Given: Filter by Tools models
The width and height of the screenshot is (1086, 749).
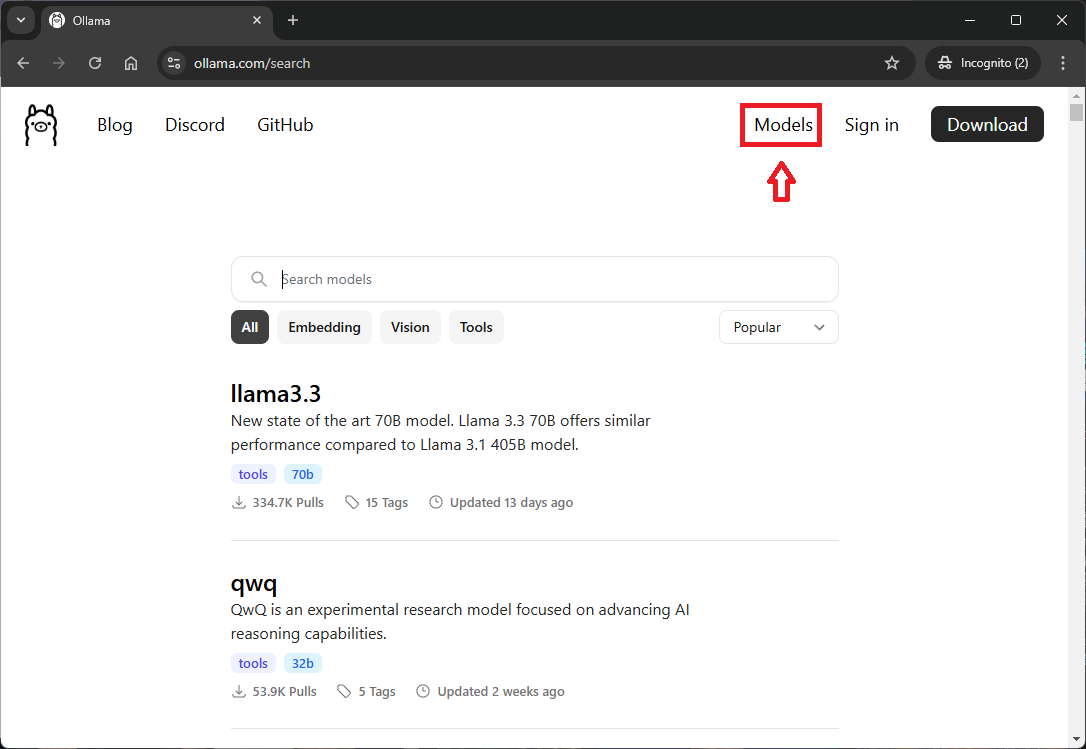Looking at the screenshot, I should [x=476, y=327].
